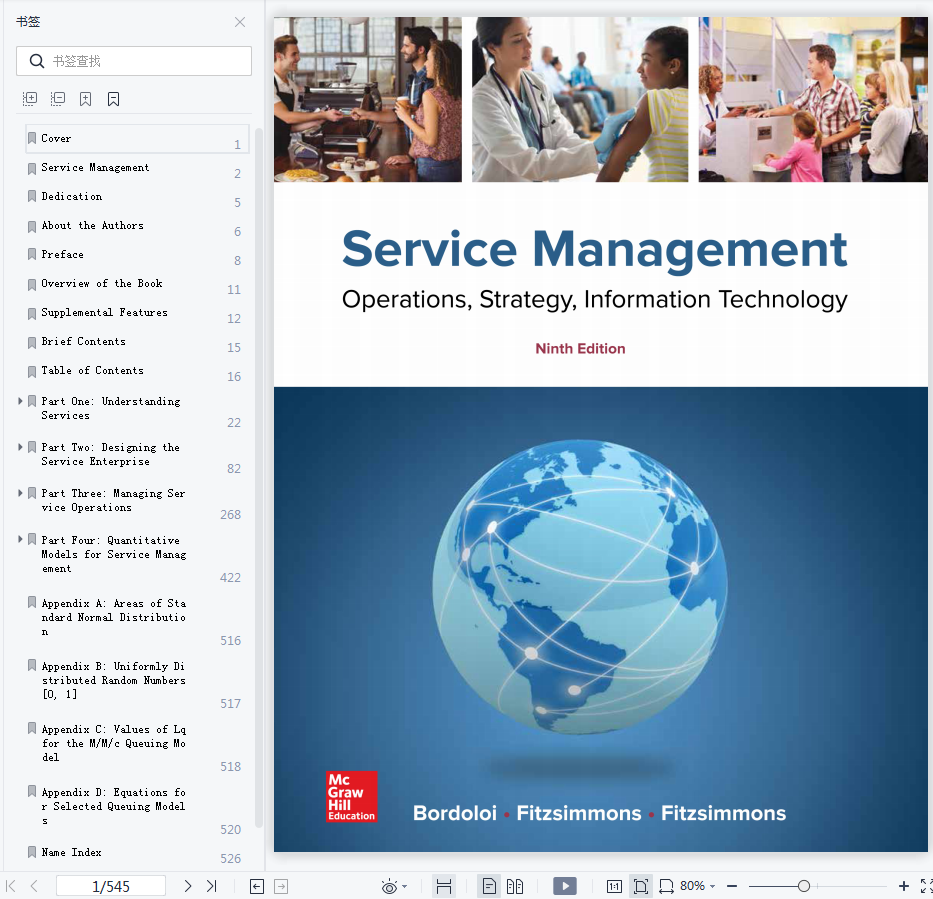933x899 pixels.
Task: Add a new bookmark icon
Action: point(86,99)
